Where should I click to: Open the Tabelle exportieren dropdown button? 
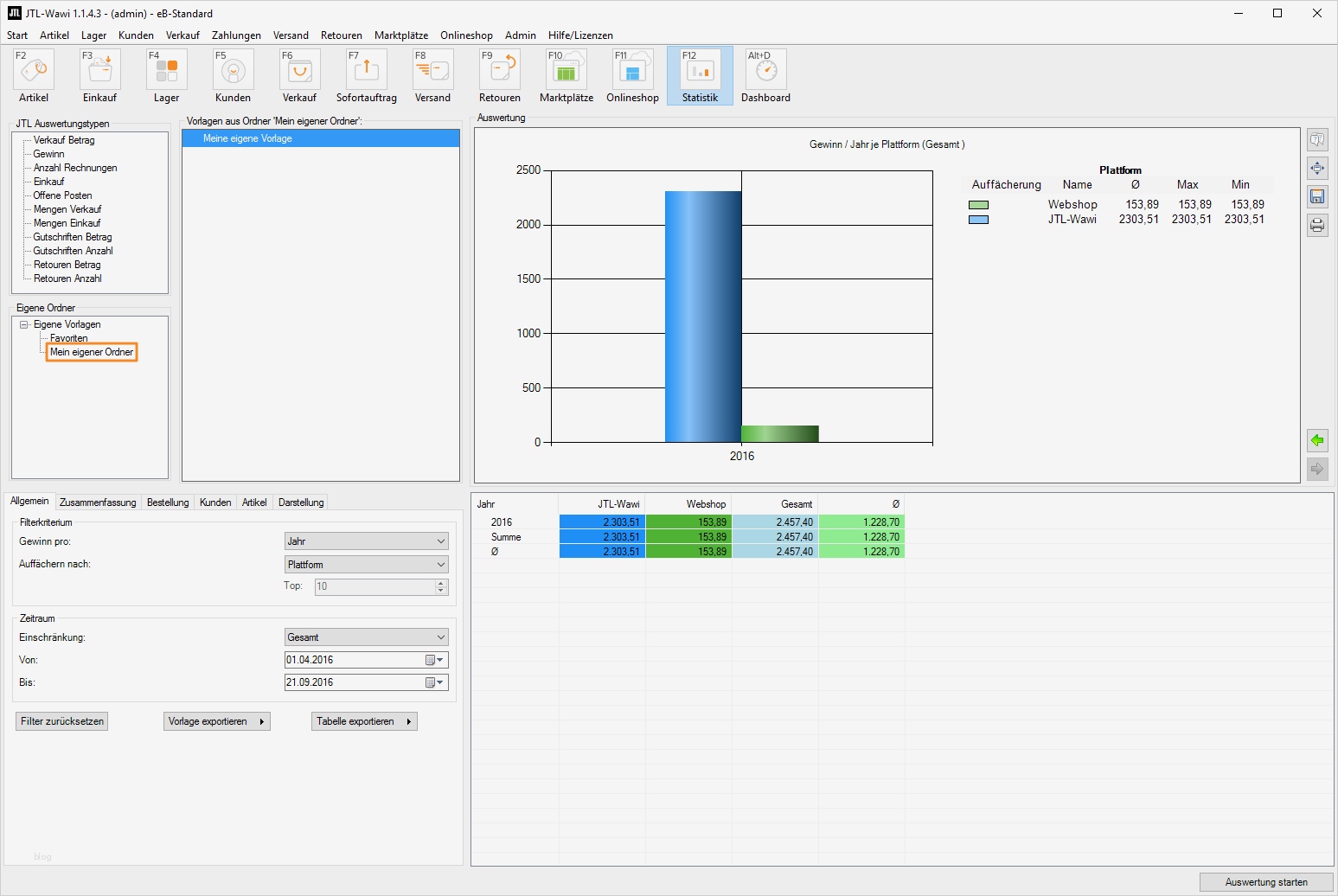(364, 721)
